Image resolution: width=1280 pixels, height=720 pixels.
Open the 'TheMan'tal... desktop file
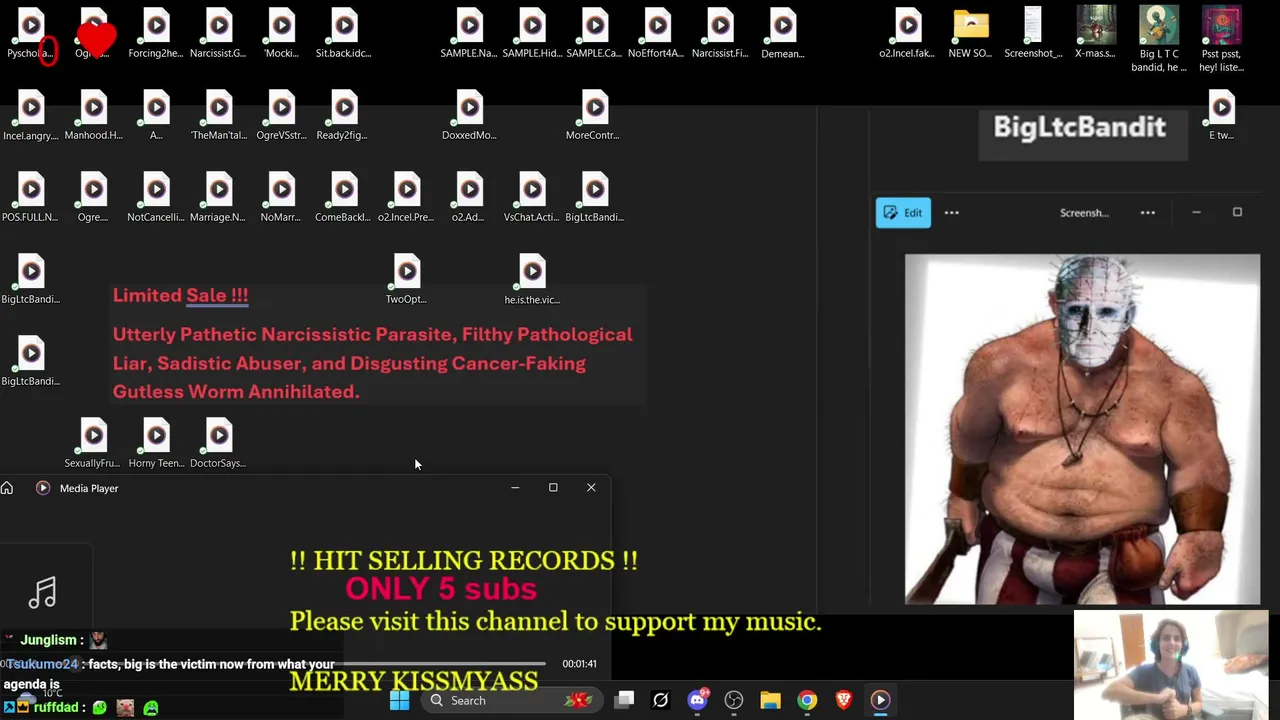[x=218, y=116]
